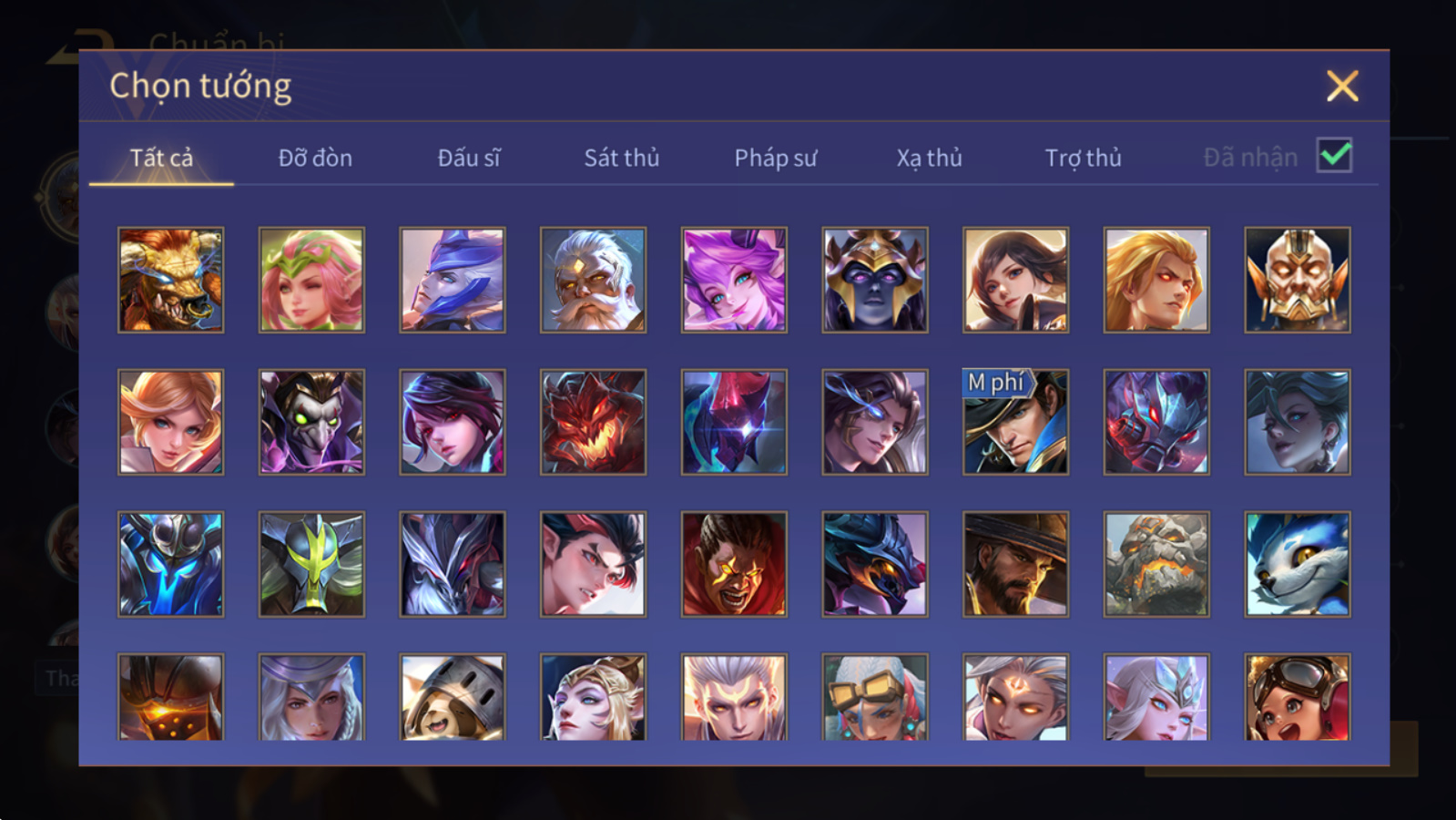Pick the purple-haired girl with bunny ears

tap(734, 280)
